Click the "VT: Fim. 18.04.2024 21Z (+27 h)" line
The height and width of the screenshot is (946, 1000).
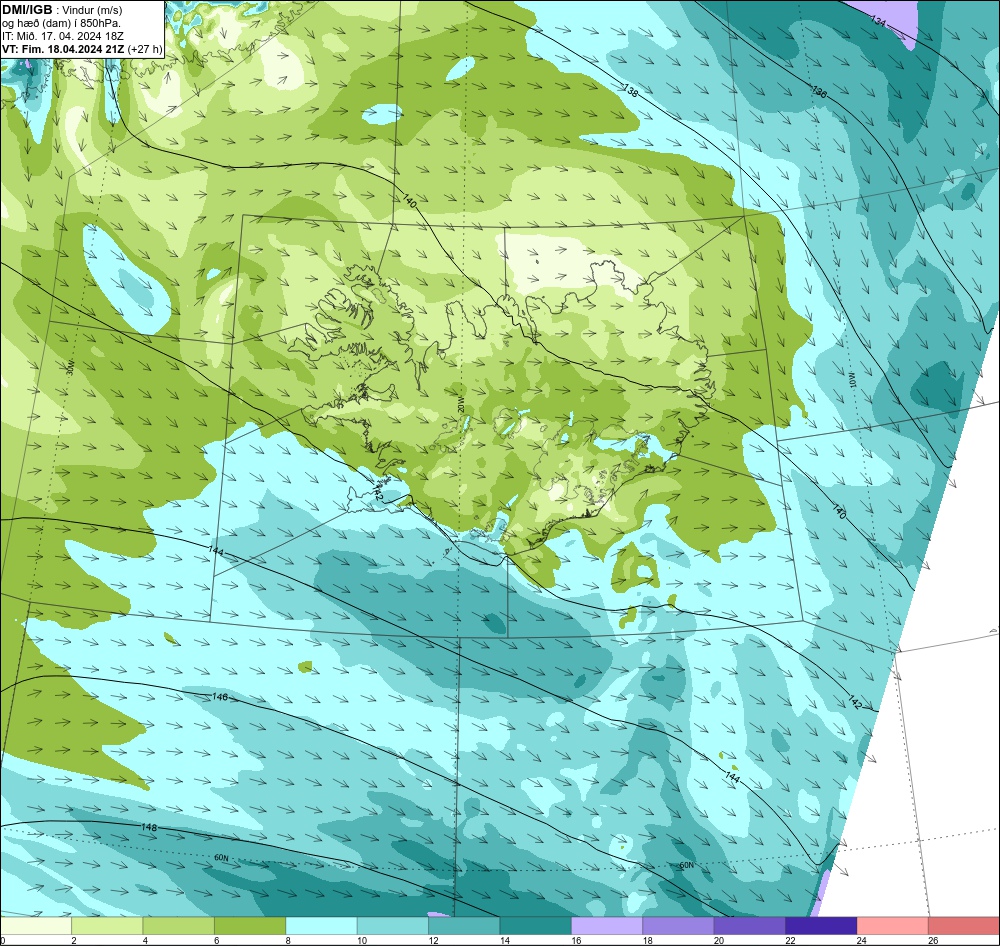tap(82, 49)
